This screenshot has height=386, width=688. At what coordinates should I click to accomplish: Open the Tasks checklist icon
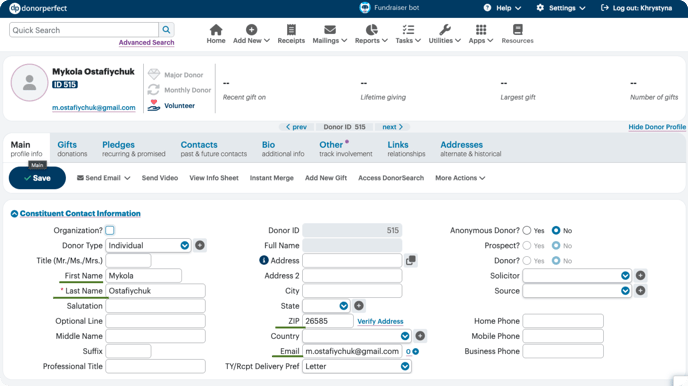pyautogui.click(x=408, y=30)
